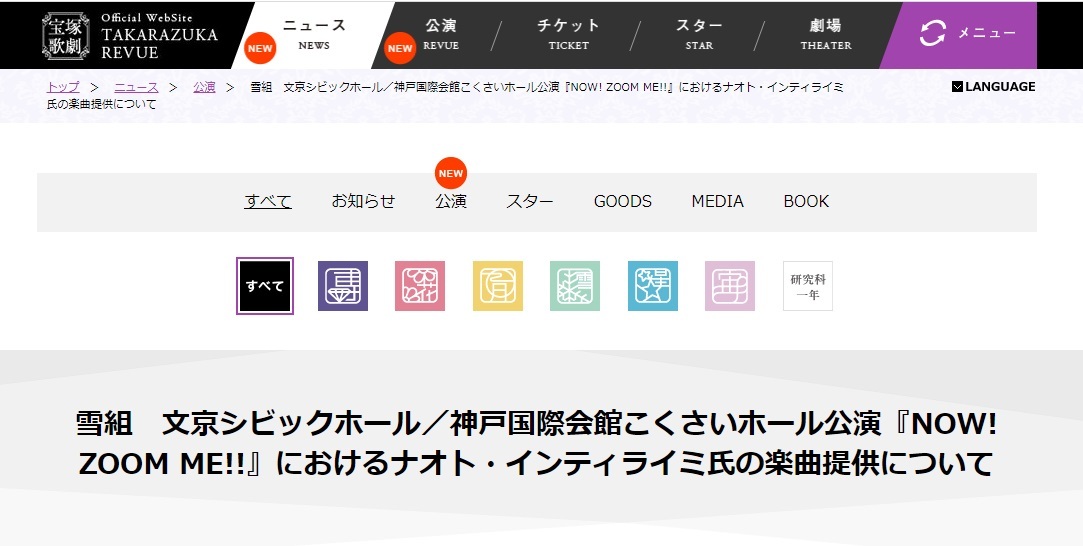Select the lavender Cosmos troupe (宙) icon
Image resolution: width=1083 pixels, height=546 pixels.
point(730,286)
